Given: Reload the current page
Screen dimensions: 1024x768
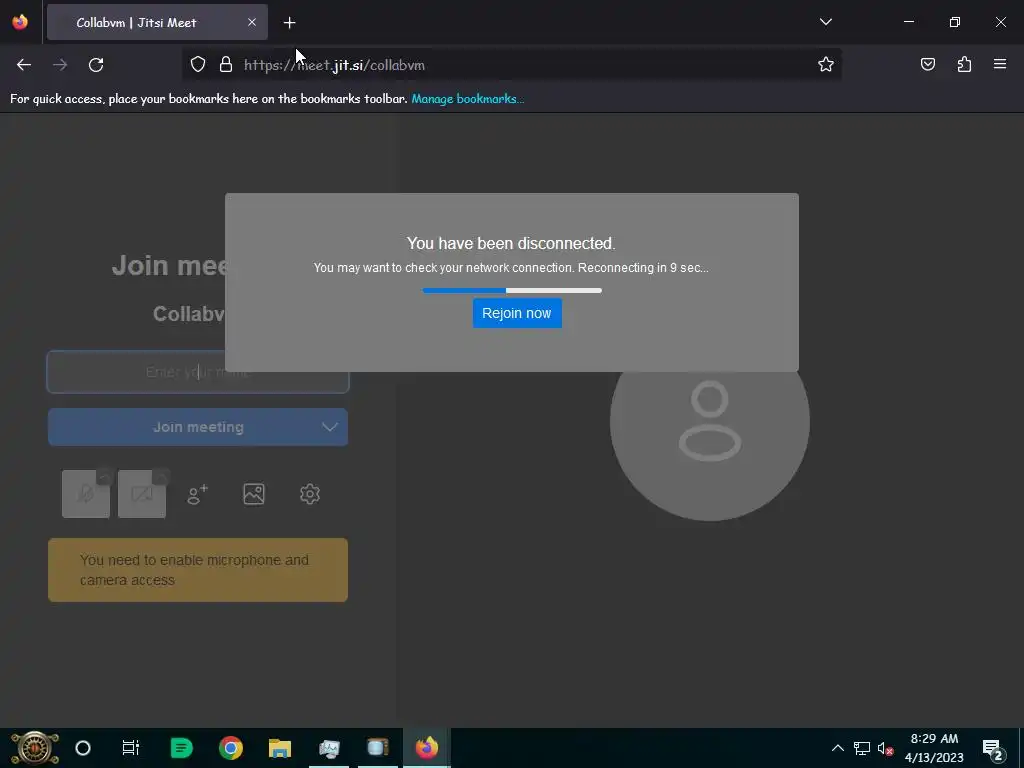Looking at the screenshot, I should [x=96, y=65].
